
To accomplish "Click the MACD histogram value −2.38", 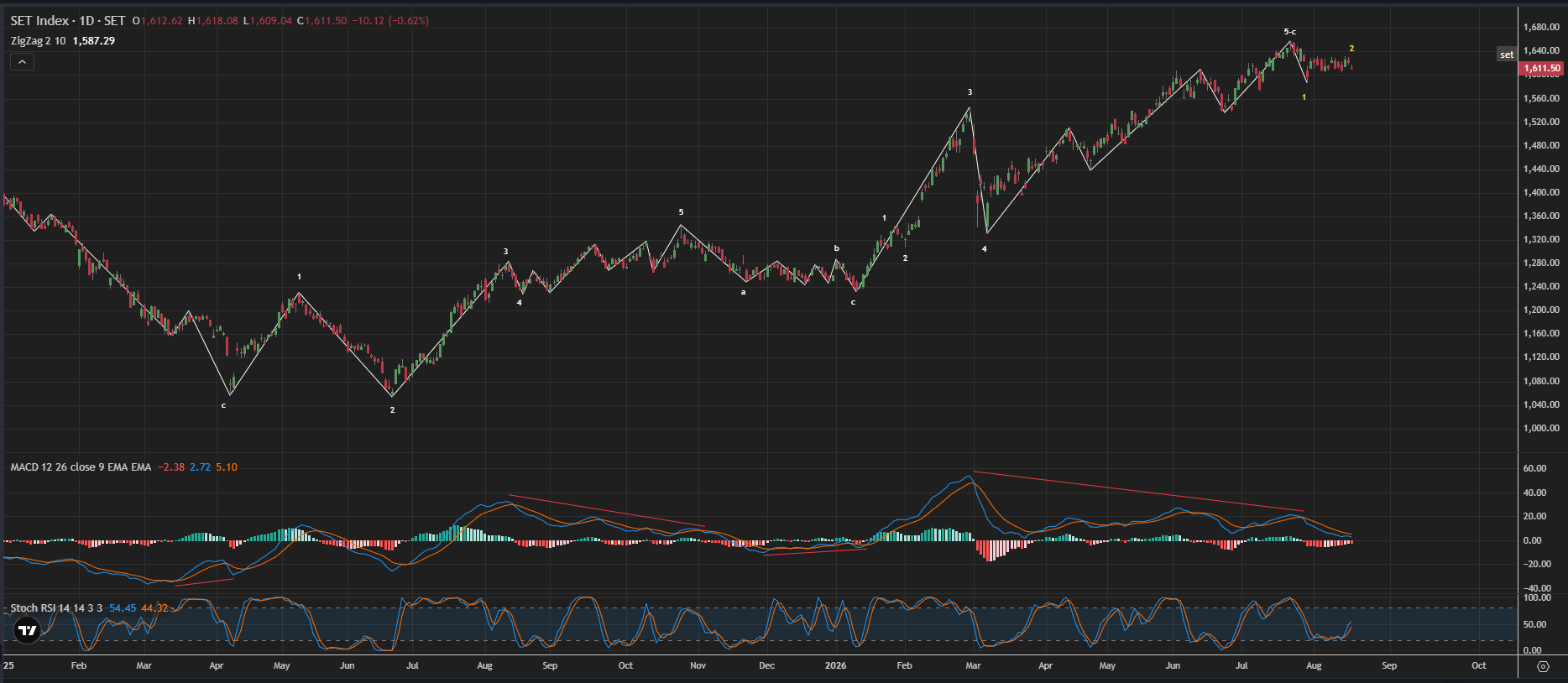I will point(171,467).
